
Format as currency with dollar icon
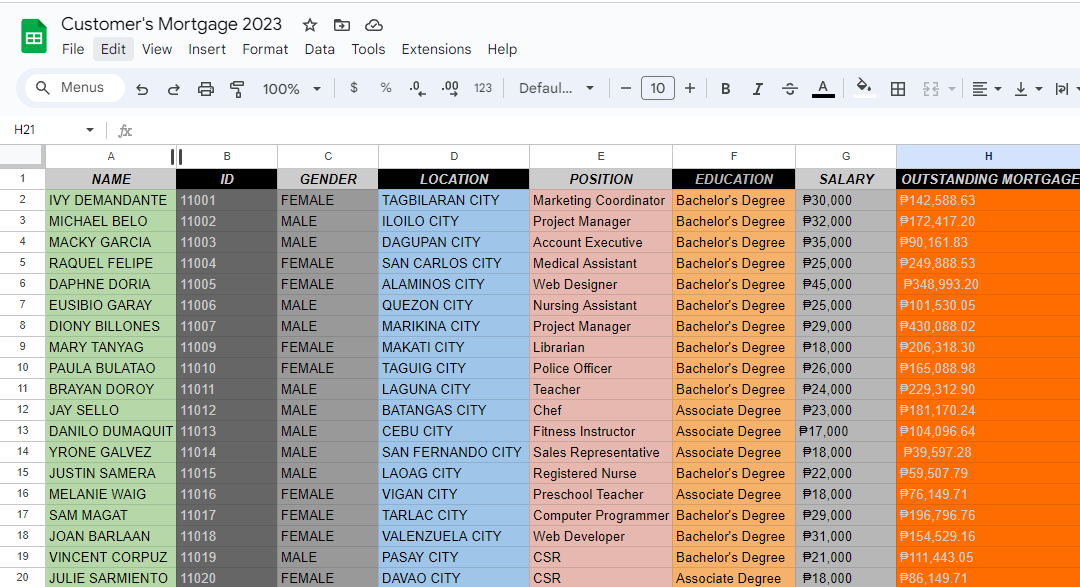click(354, 87)
